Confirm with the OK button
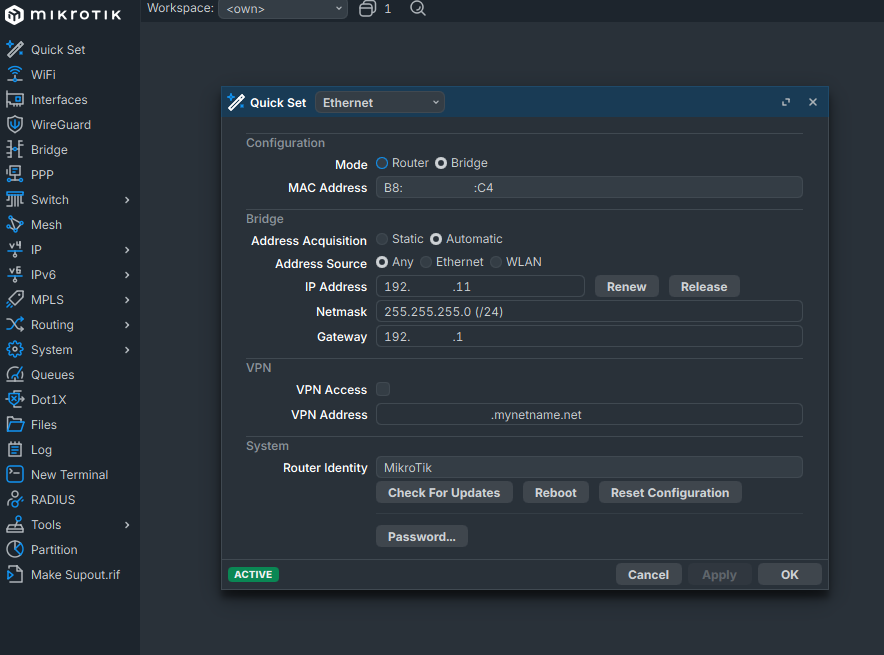 pyautogui.click(x=789, y=574)
